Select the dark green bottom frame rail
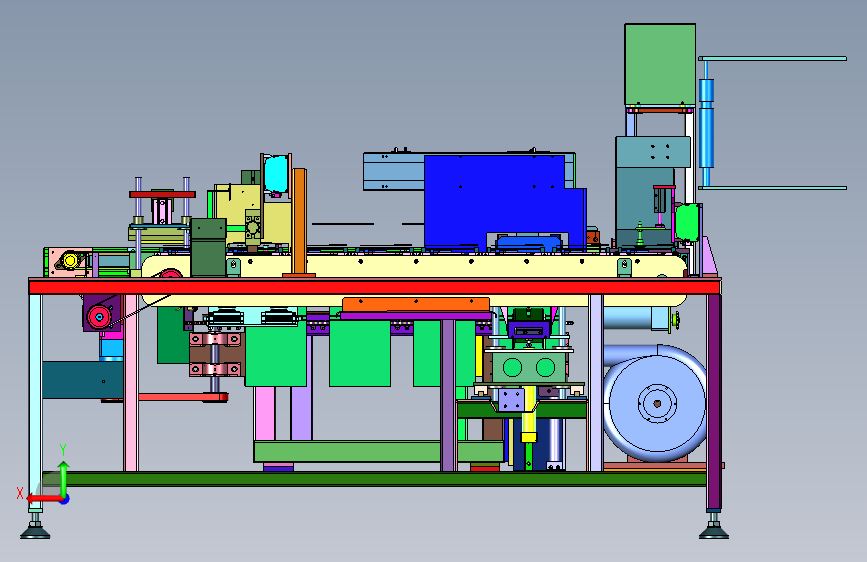This screenshot has height=562, width=867. 374,479
